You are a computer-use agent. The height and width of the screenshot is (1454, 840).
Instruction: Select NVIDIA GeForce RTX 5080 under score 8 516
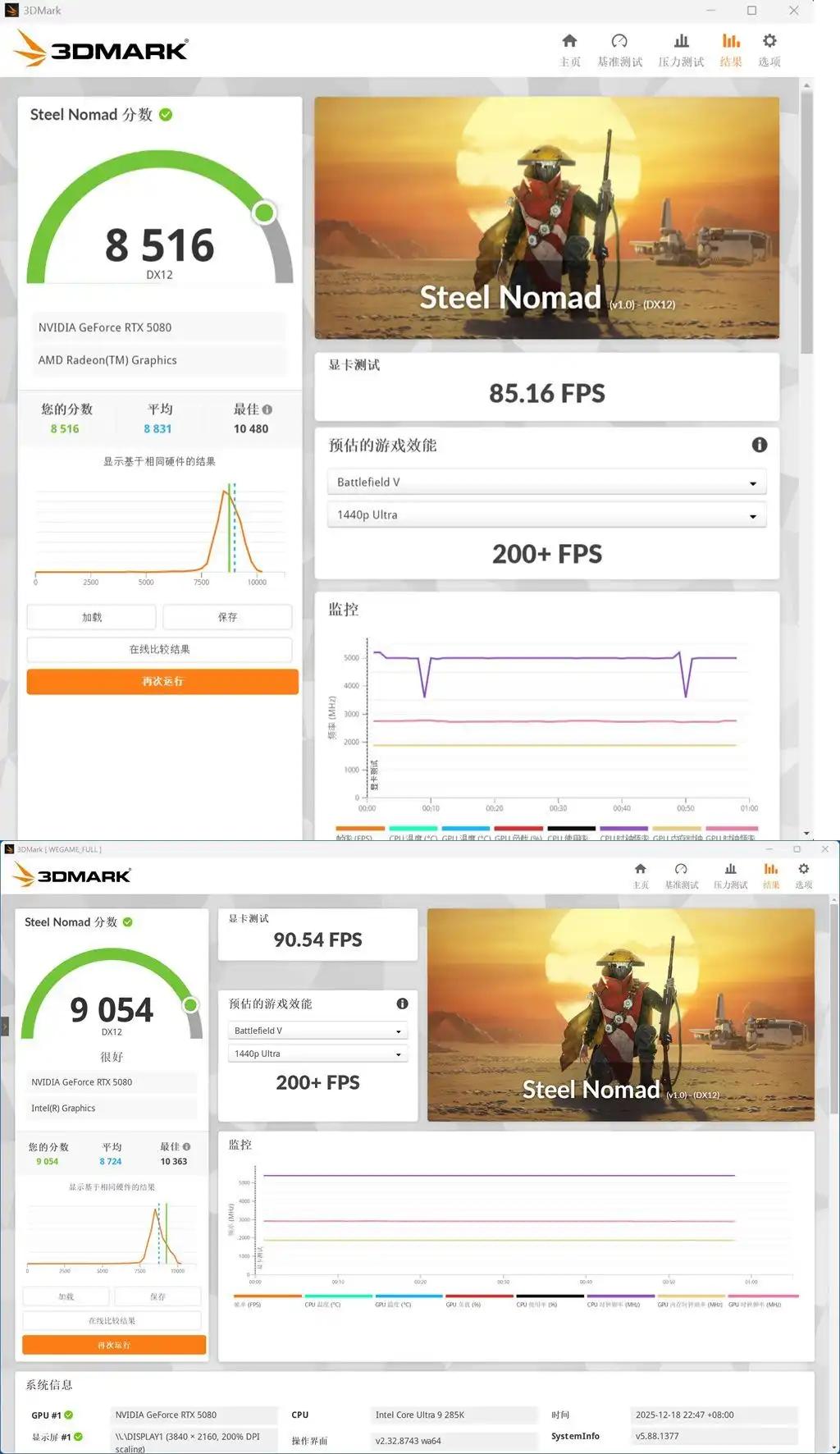[x=159, y=327]
